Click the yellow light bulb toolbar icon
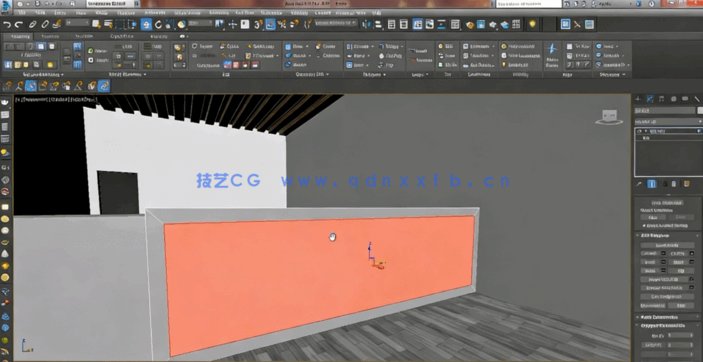The height and width of the screenshot is (362, 703). tap(532, 24)
